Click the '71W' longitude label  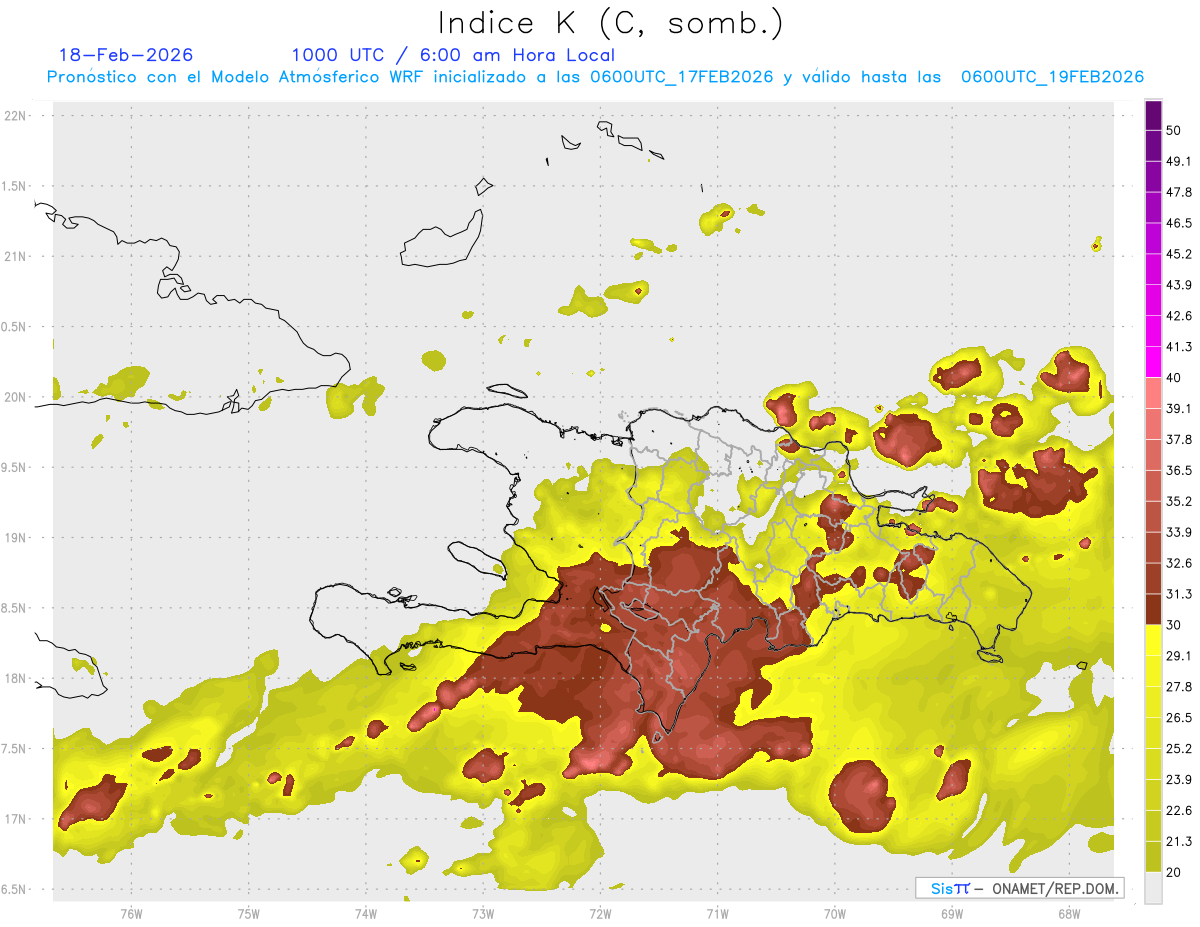click(x=717, y=914)
